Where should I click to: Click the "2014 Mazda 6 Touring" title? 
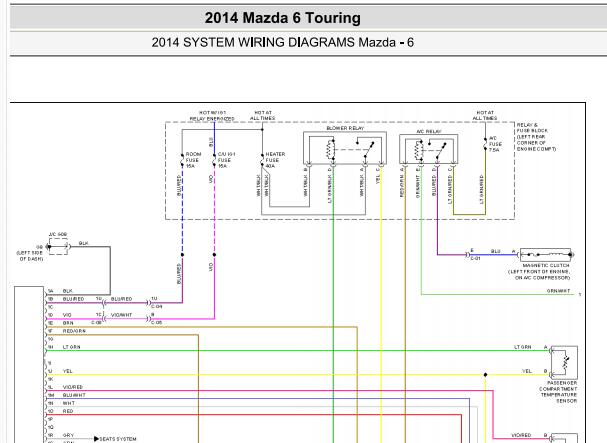coord(283,18)
